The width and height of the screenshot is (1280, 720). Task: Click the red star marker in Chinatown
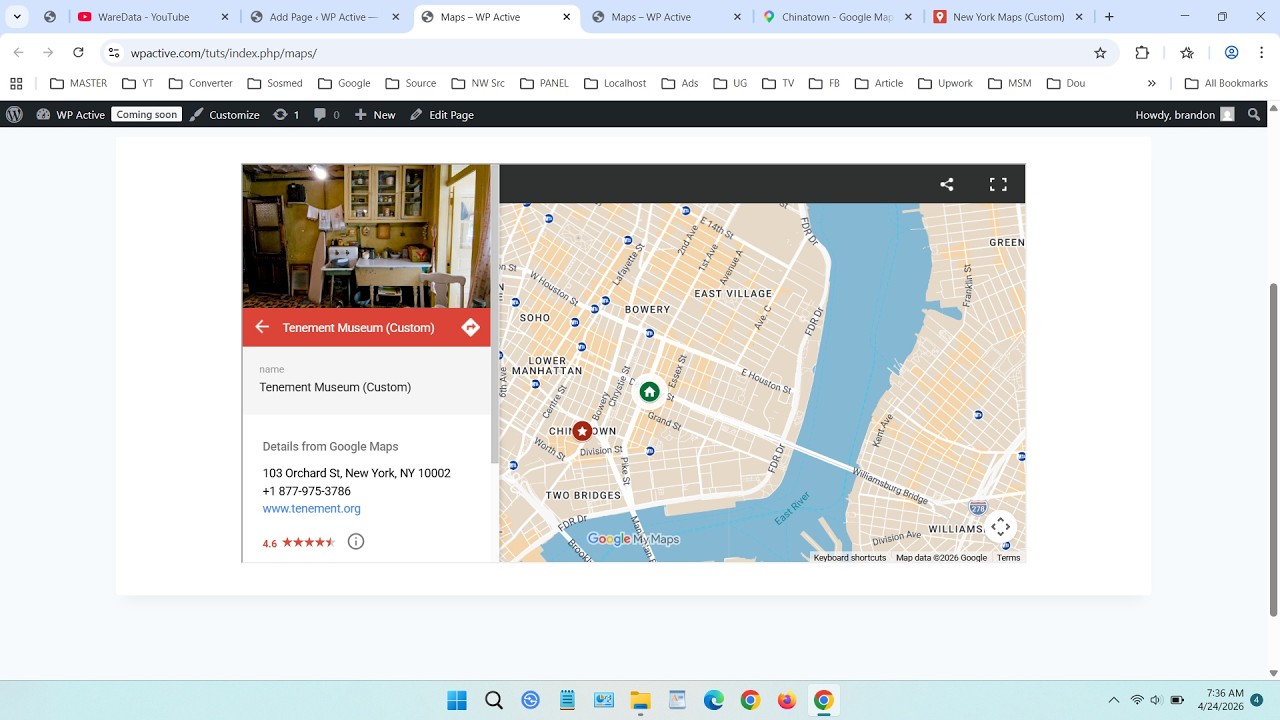pos(582,431)
